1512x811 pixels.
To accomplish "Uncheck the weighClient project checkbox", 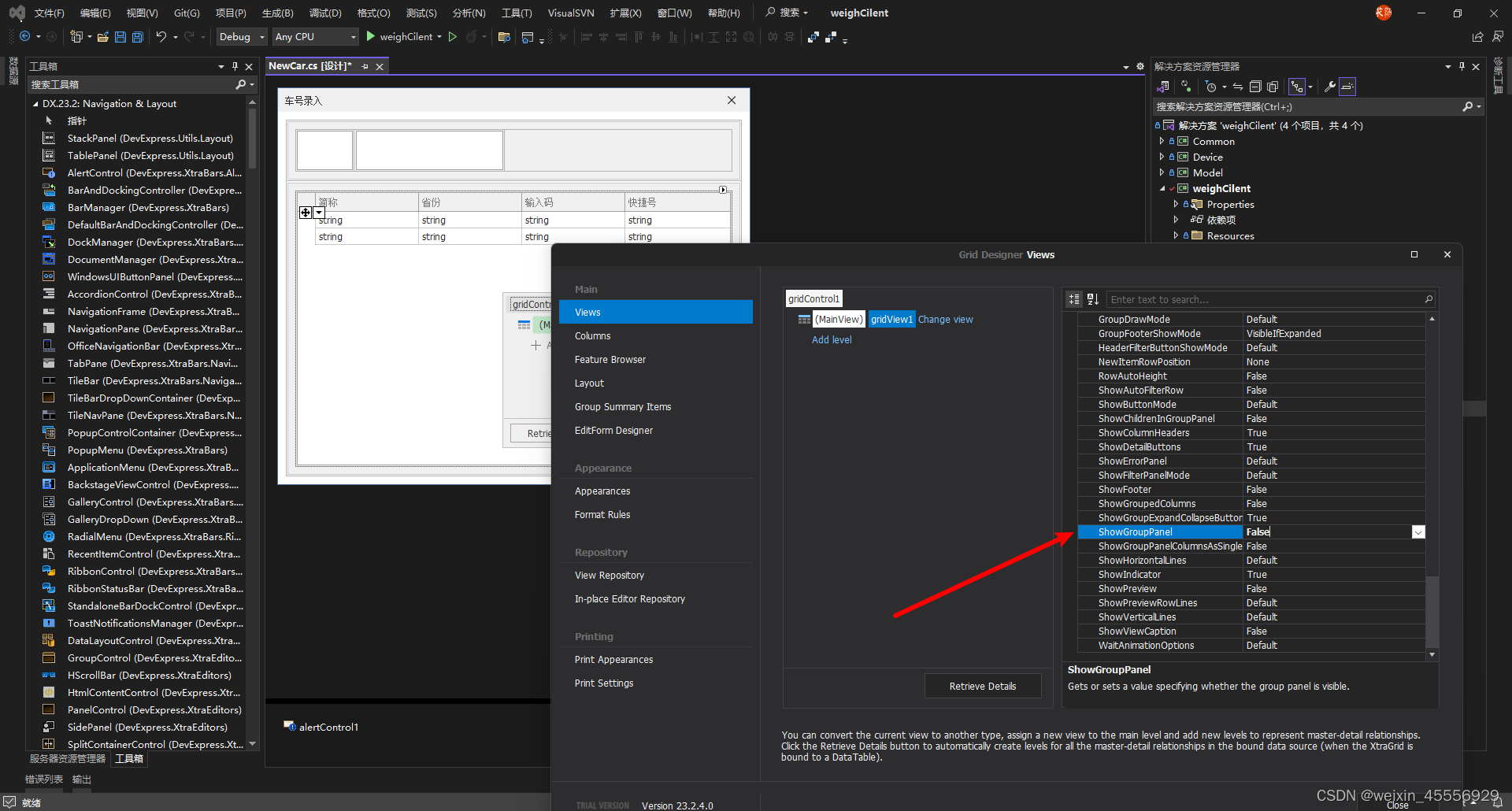I will 1170,188.
